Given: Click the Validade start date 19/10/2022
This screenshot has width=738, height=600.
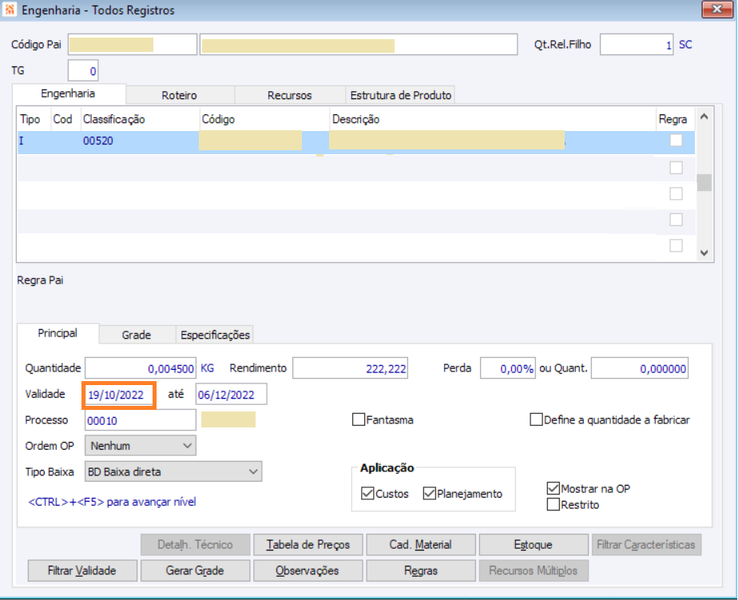Looking at the screenshot, I should coord(119,395).
